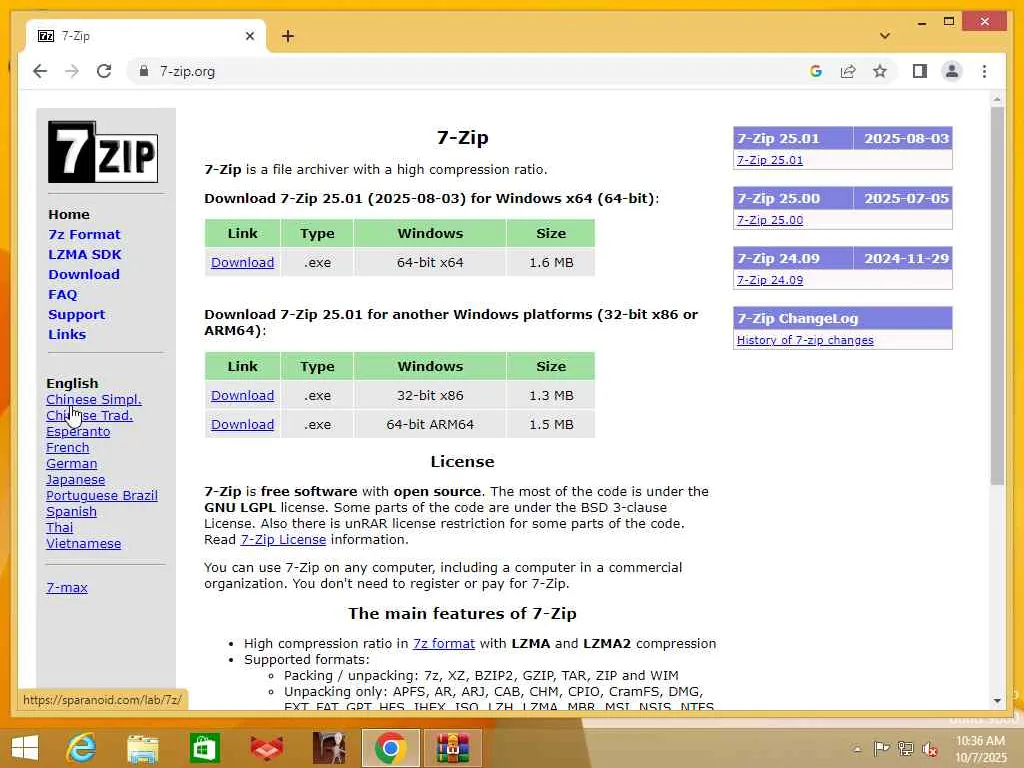The width and height of the screenshot is (1024, 768).
Task: Switch language to Thai
Action: click(x=59, y=528)
